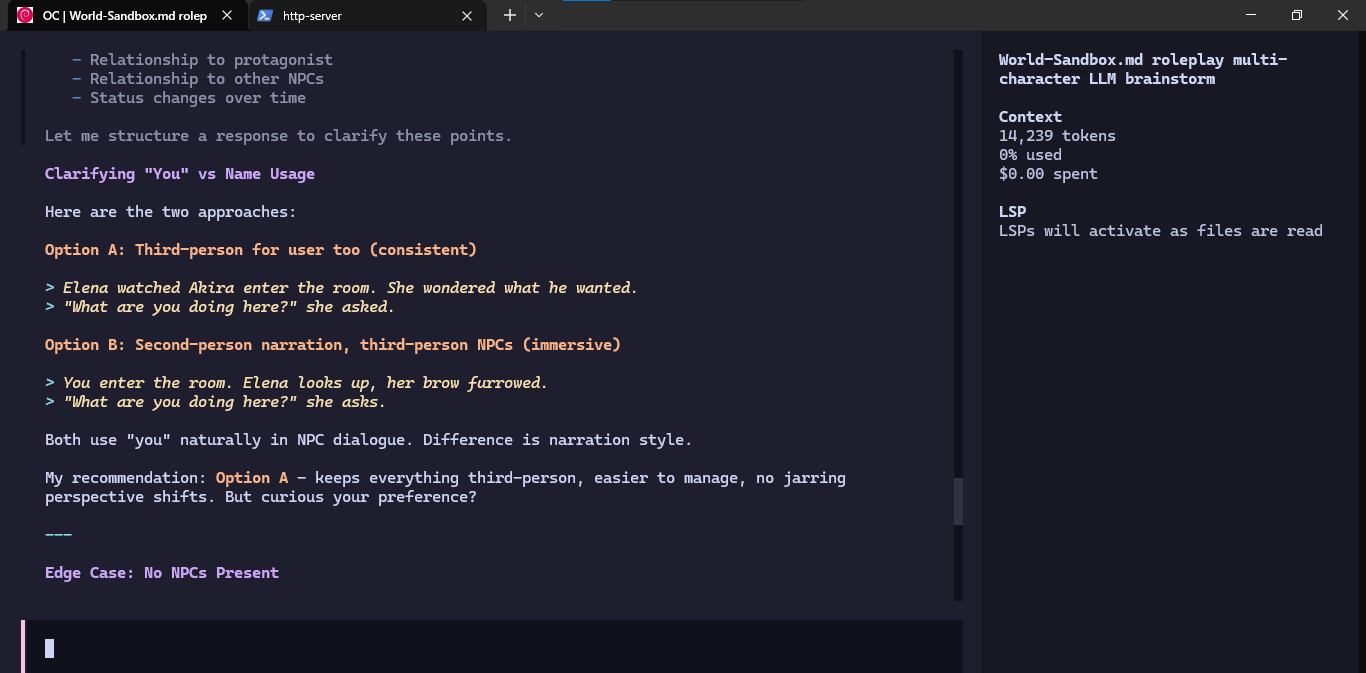1366x673 pixels.
Task: Click the '$0.00 spent' value
Action: point(1048,174)
